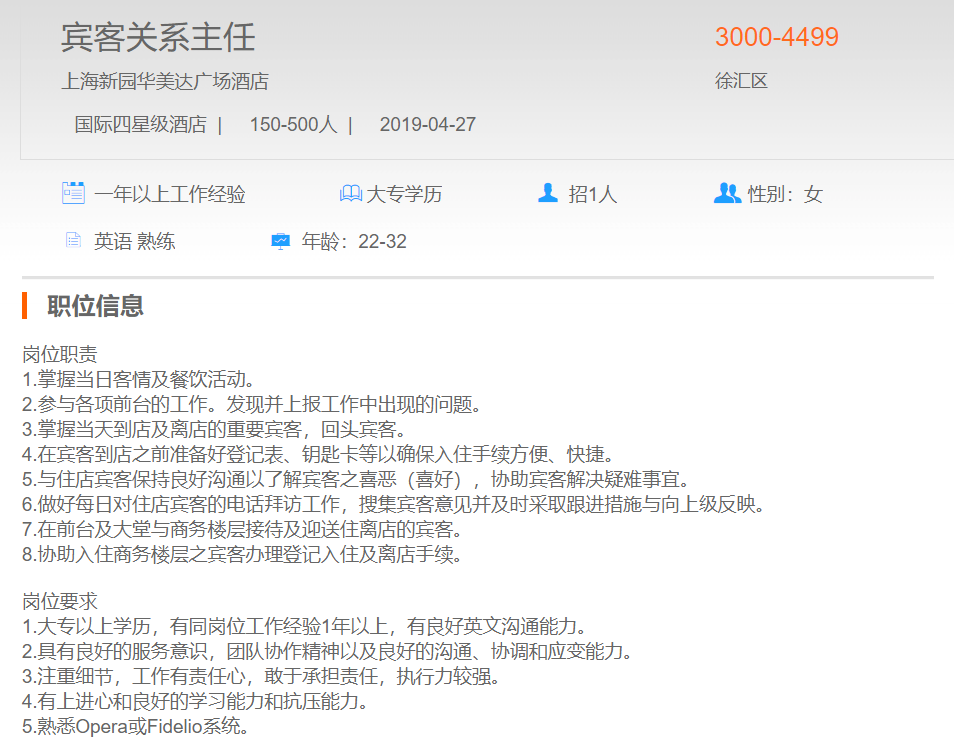Click the 年龄：22-32 age requirement text

354,241
